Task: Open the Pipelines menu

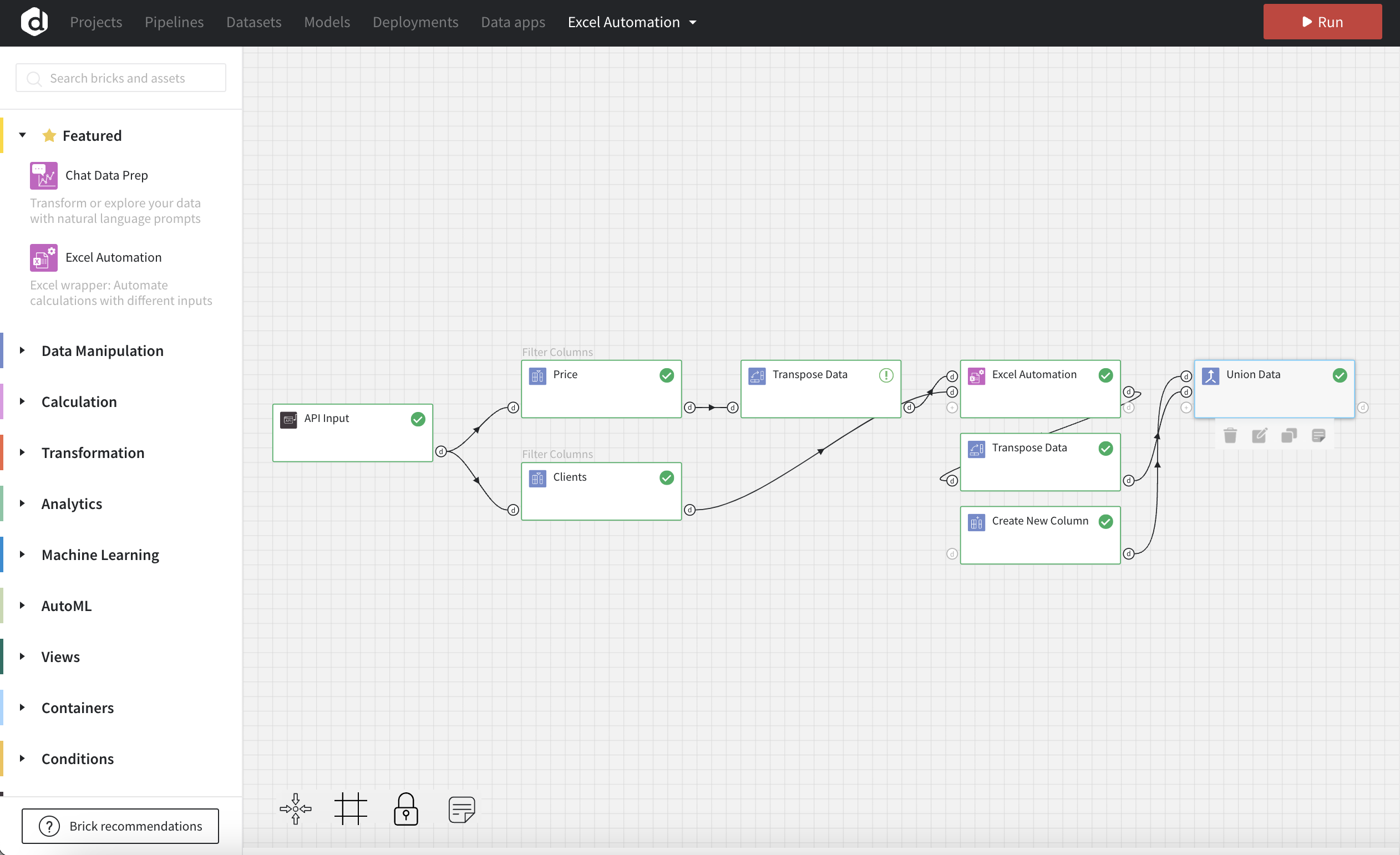Action: [174, 22]
